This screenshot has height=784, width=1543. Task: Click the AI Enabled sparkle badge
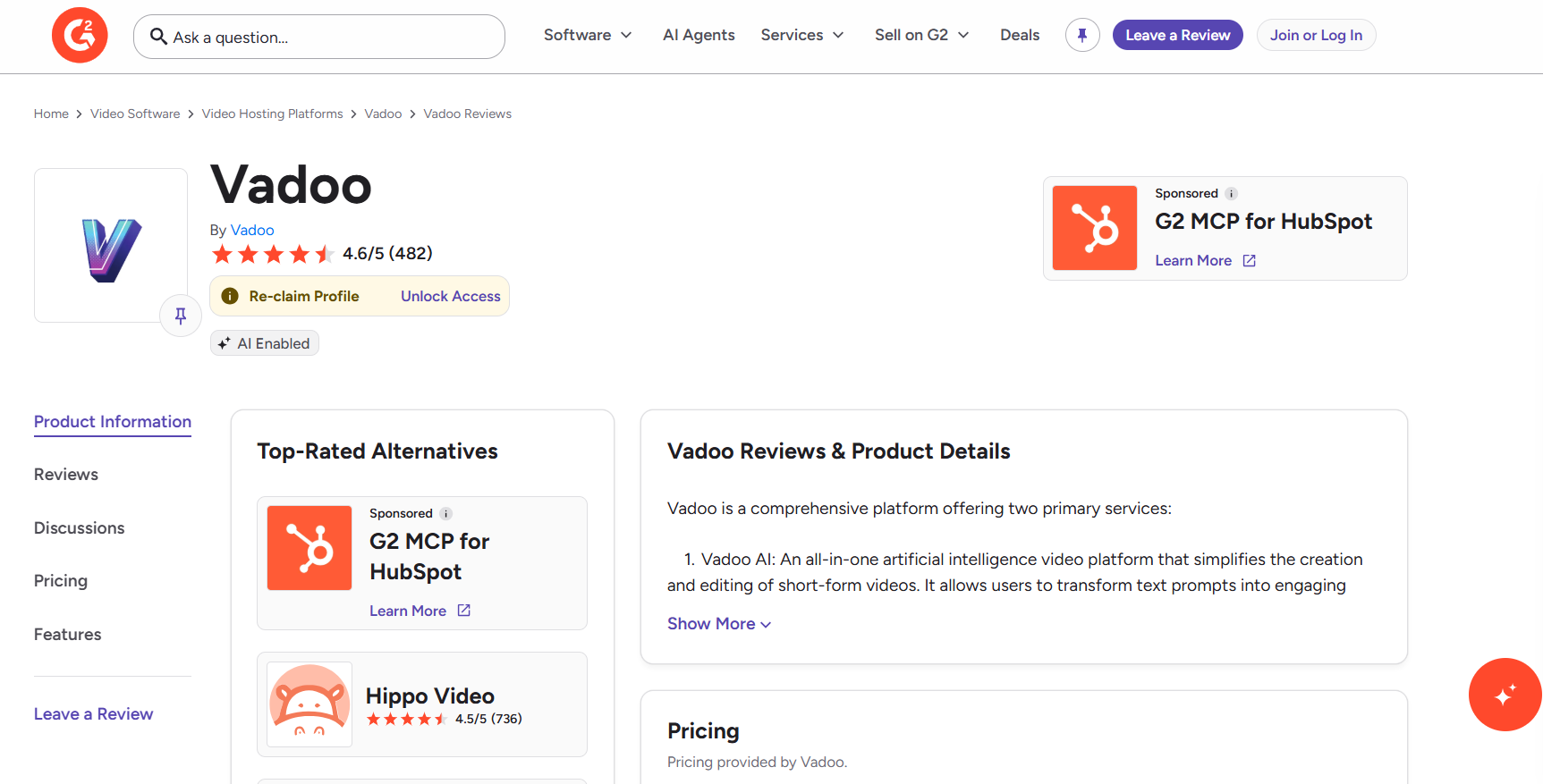click(x=265, y=343)
